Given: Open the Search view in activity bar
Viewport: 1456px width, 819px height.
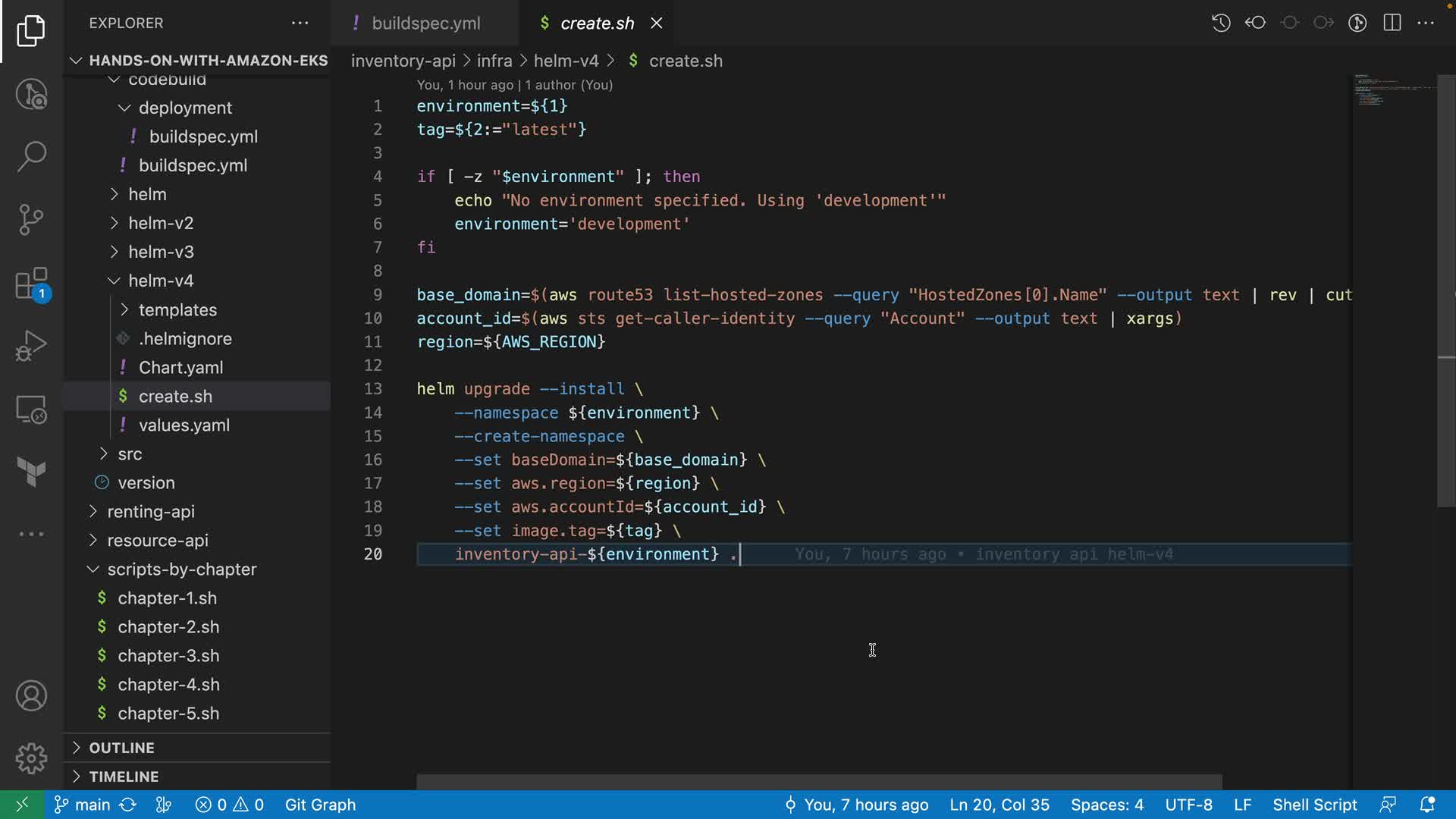Looking at the screenshot, I should pyautogui.click(x=31, y=157).
